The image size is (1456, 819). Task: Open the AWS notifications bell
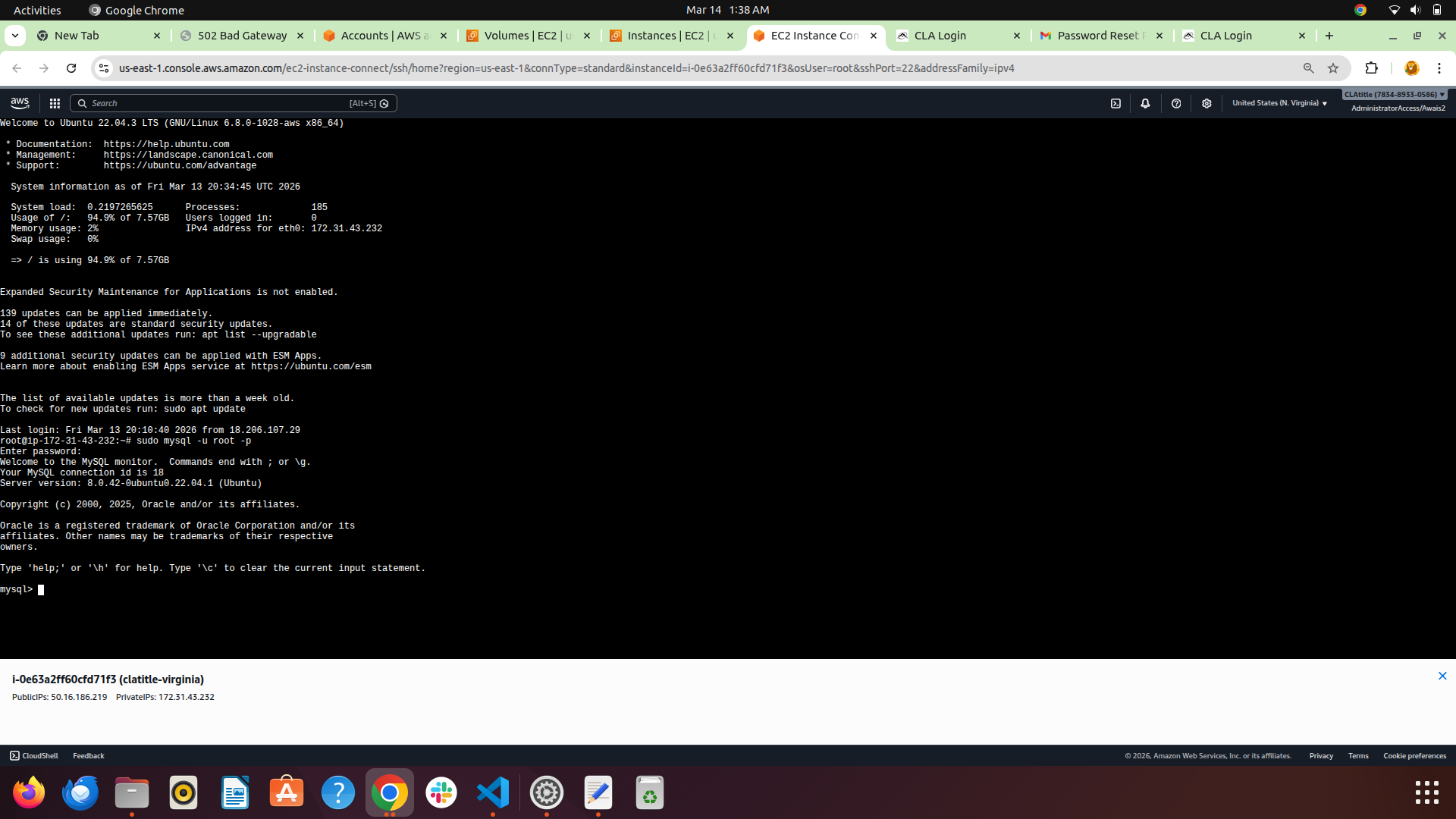1145,103
